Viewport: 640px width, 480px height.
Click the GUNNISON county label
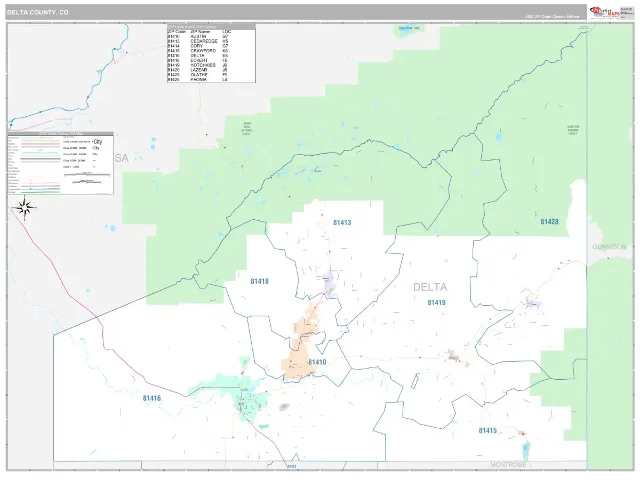(x=609, y=247)
